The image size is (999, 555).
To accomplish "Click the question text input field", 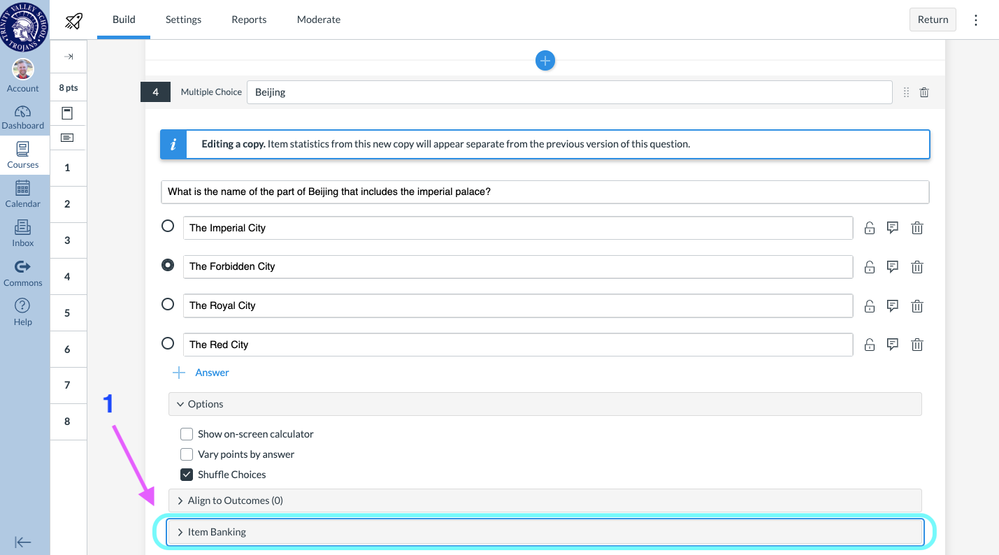I will click(x=544, y=192).
